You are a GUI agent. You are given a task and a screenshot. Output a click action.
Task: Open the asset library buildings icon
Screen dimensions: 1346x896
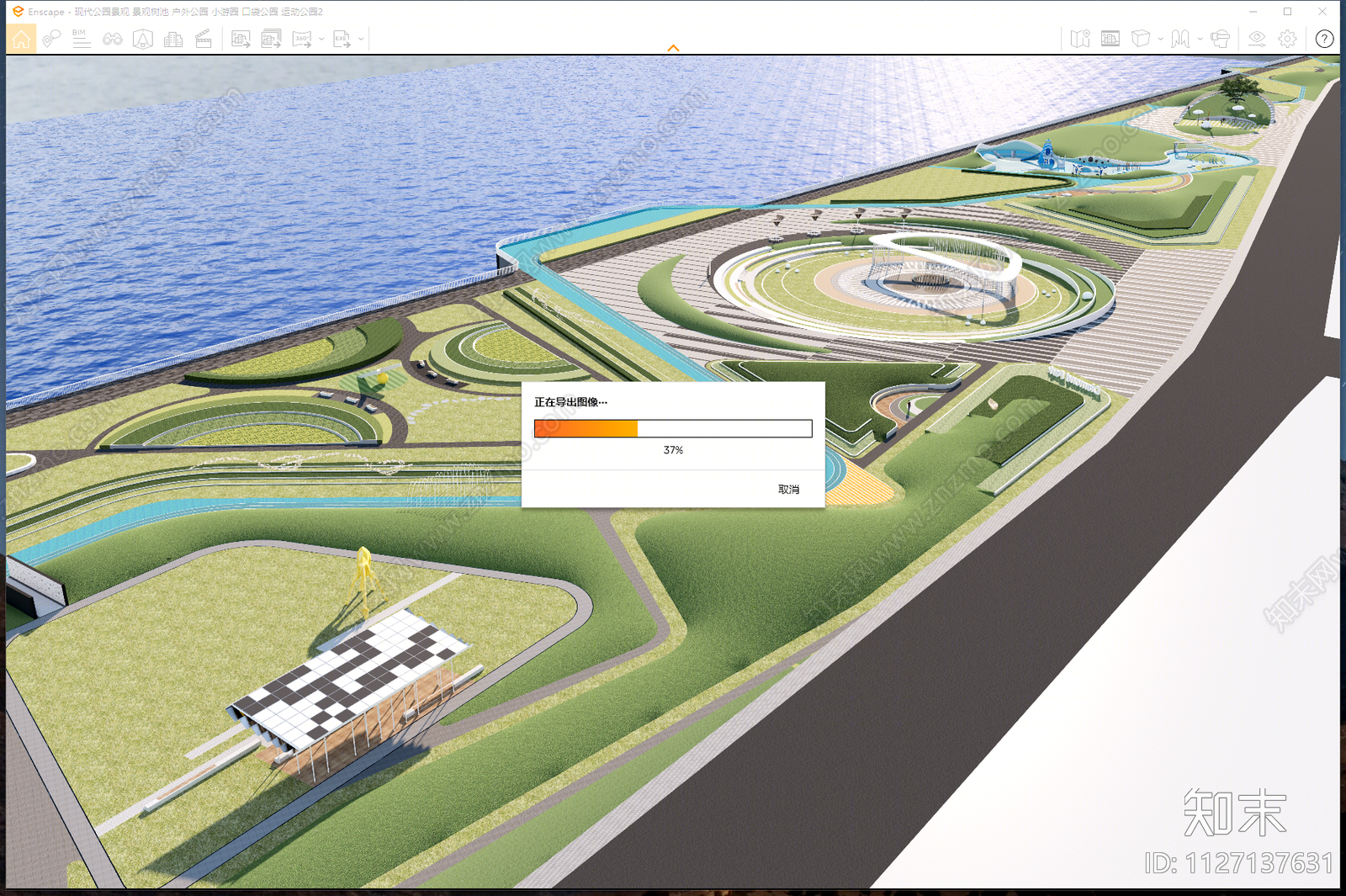pos(173,39)
